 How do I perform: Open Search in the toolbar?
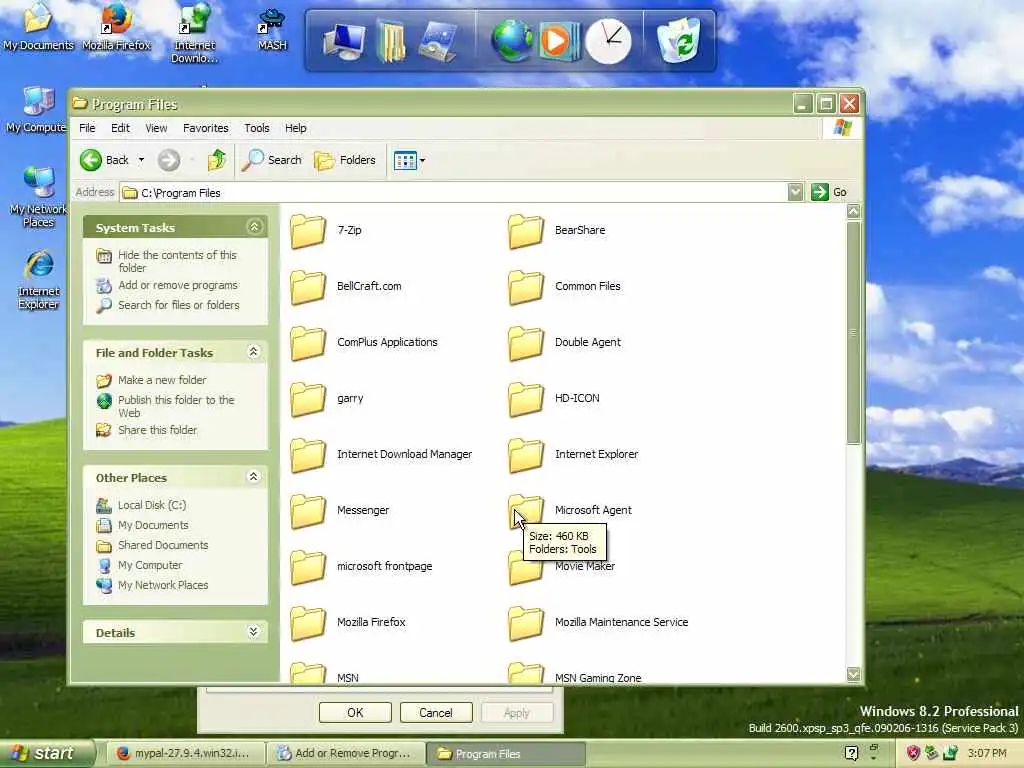click(272, 160)
